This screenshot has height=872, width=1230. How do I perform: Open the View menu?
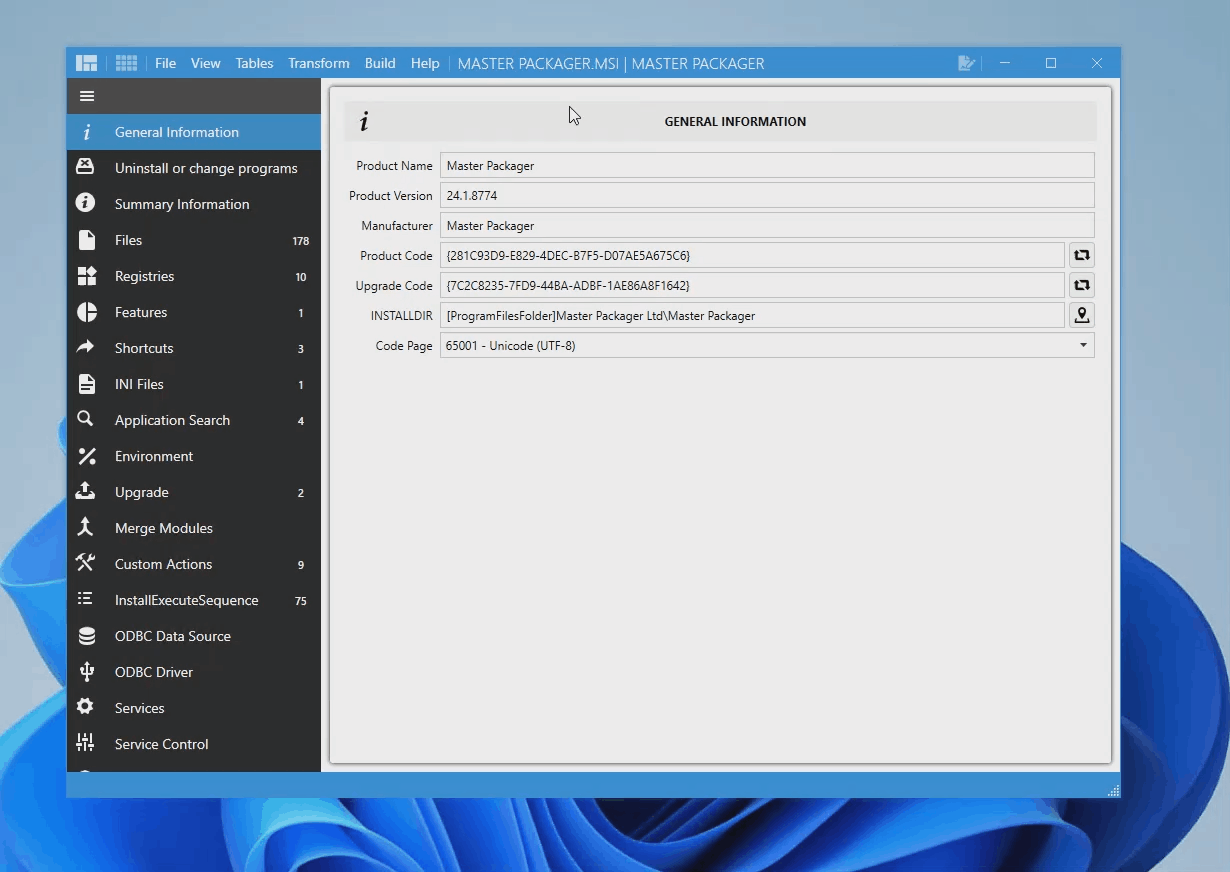(206, 63)
